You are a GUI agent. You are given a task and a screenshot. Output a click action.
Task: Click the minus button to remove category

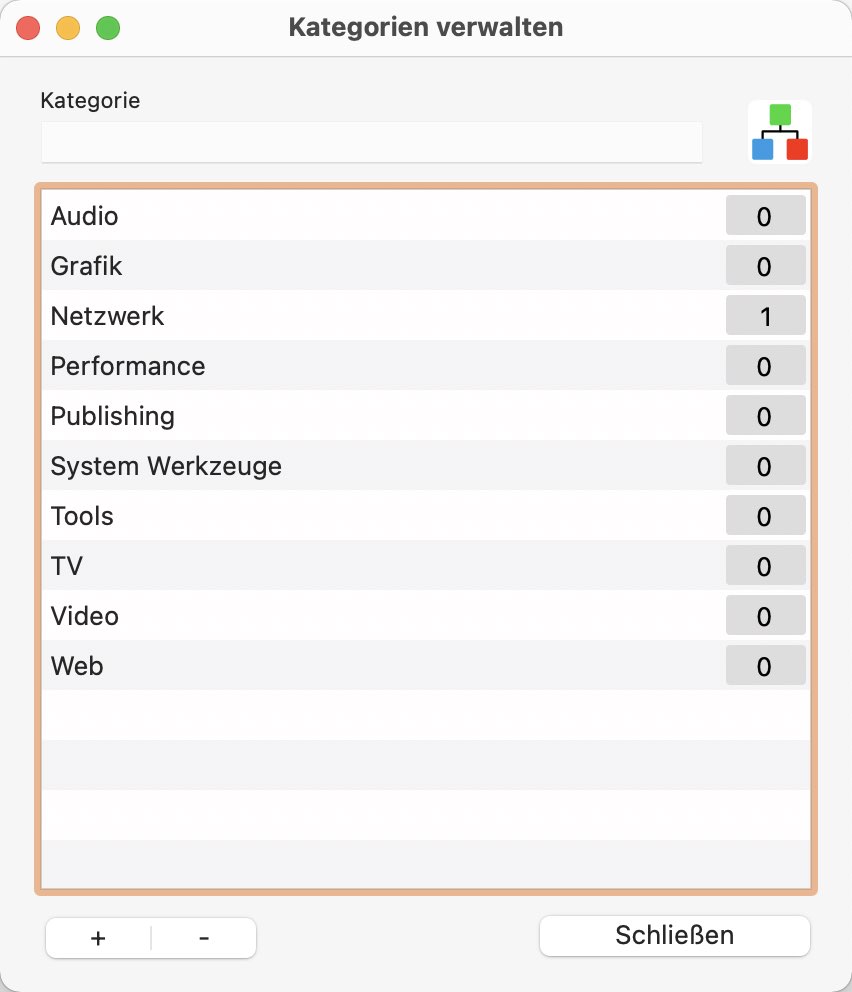tap(204, 938)
